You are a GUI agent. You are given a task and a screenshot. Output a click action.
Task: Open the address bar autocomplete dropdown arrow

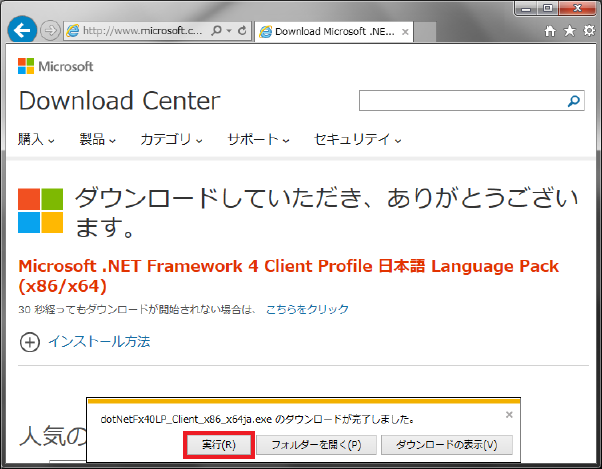click(x=229, y=31)
